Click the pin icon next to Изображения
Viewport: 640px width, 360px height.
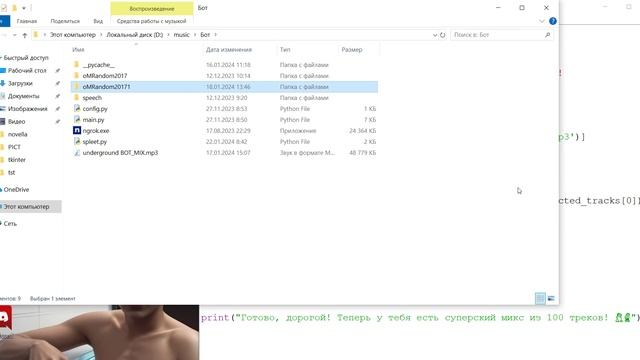[x=58, y=109]
